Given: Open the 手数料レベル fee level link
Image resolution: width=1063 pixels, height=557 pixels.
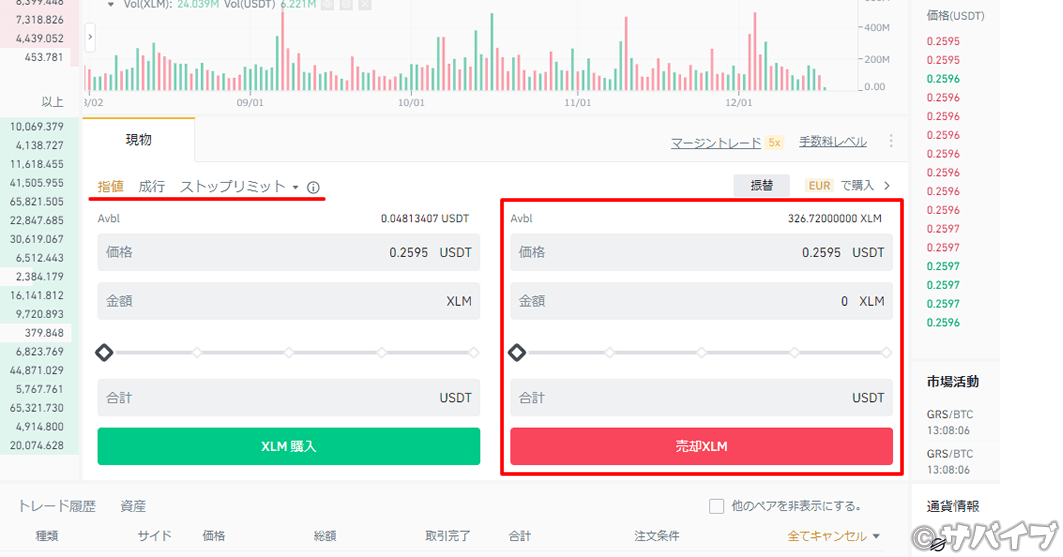Looking at the screenshot, I should [x=833, y=142].
